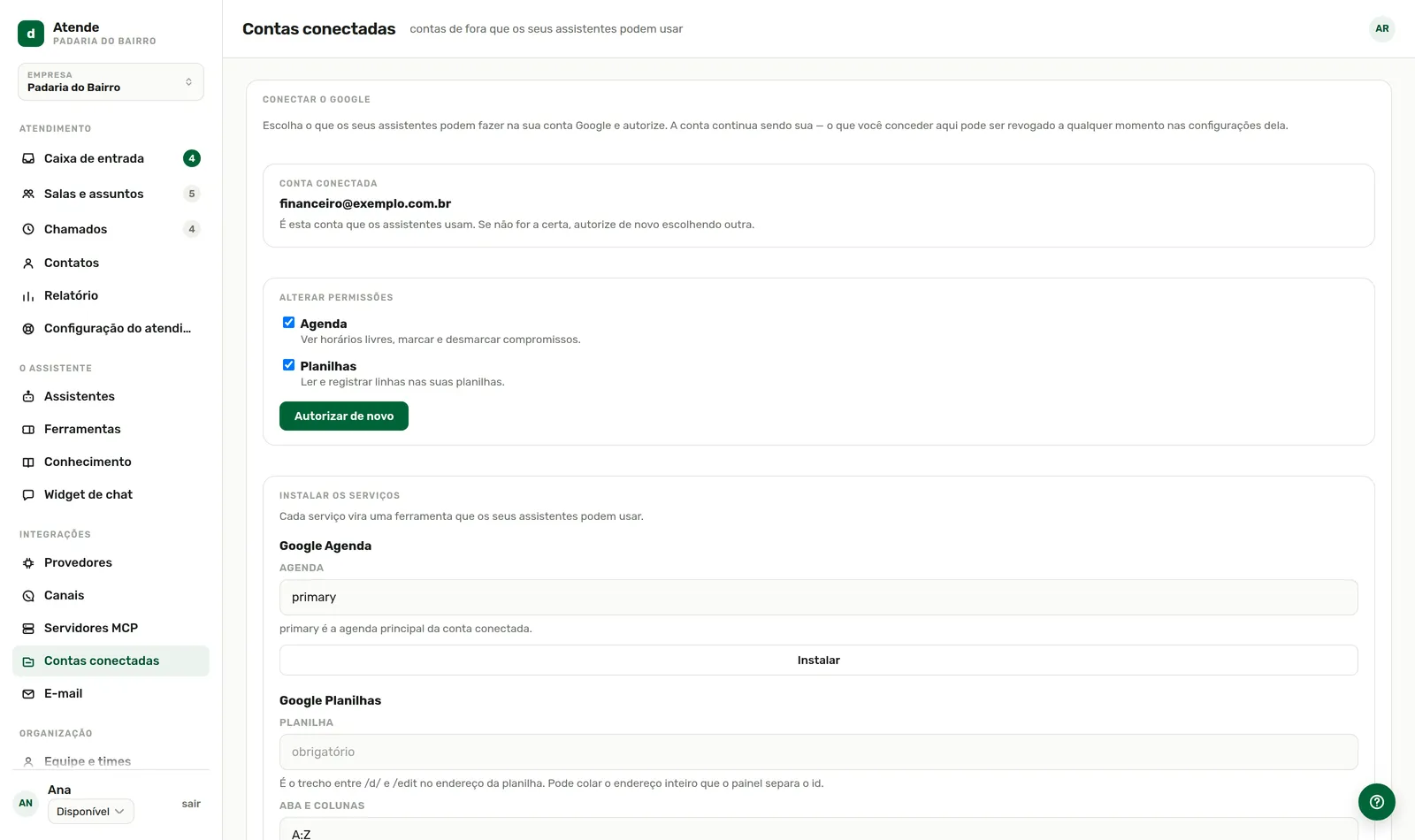Click the Canais icon

[x=28, y=595]
